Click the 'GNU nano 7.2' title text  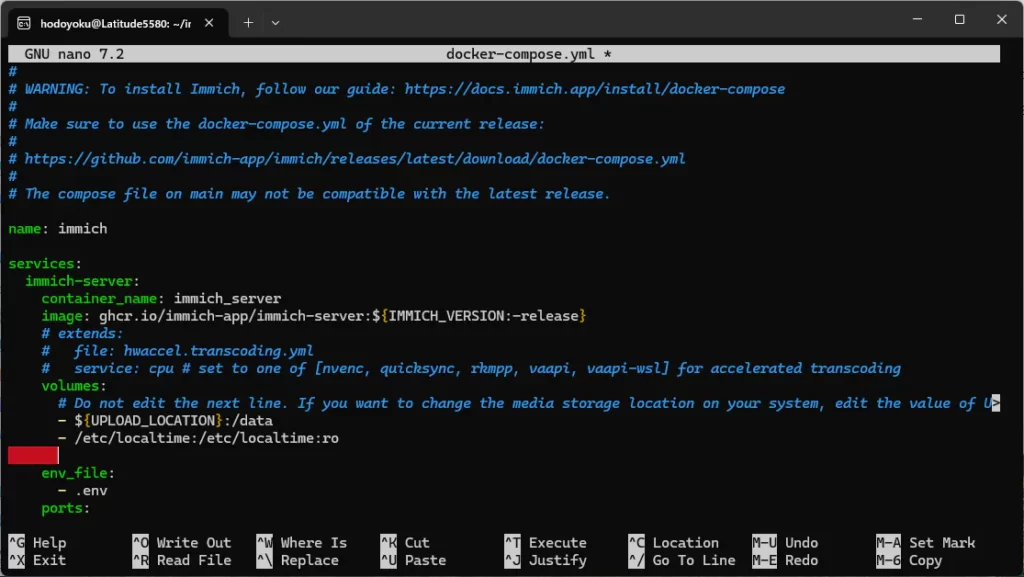pos(74,54)
